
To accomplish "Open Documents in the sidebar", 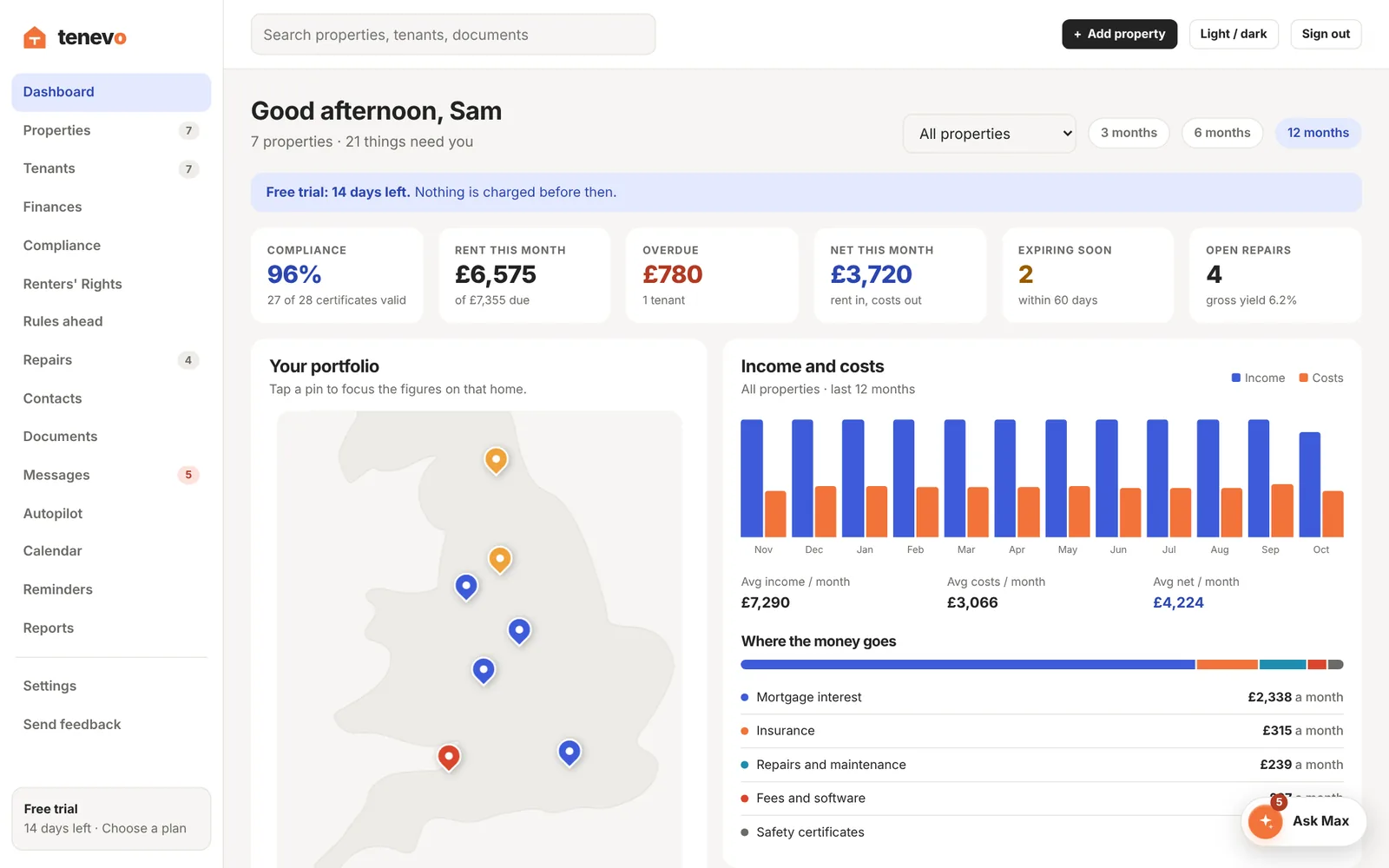I will [x=111, y=437].
